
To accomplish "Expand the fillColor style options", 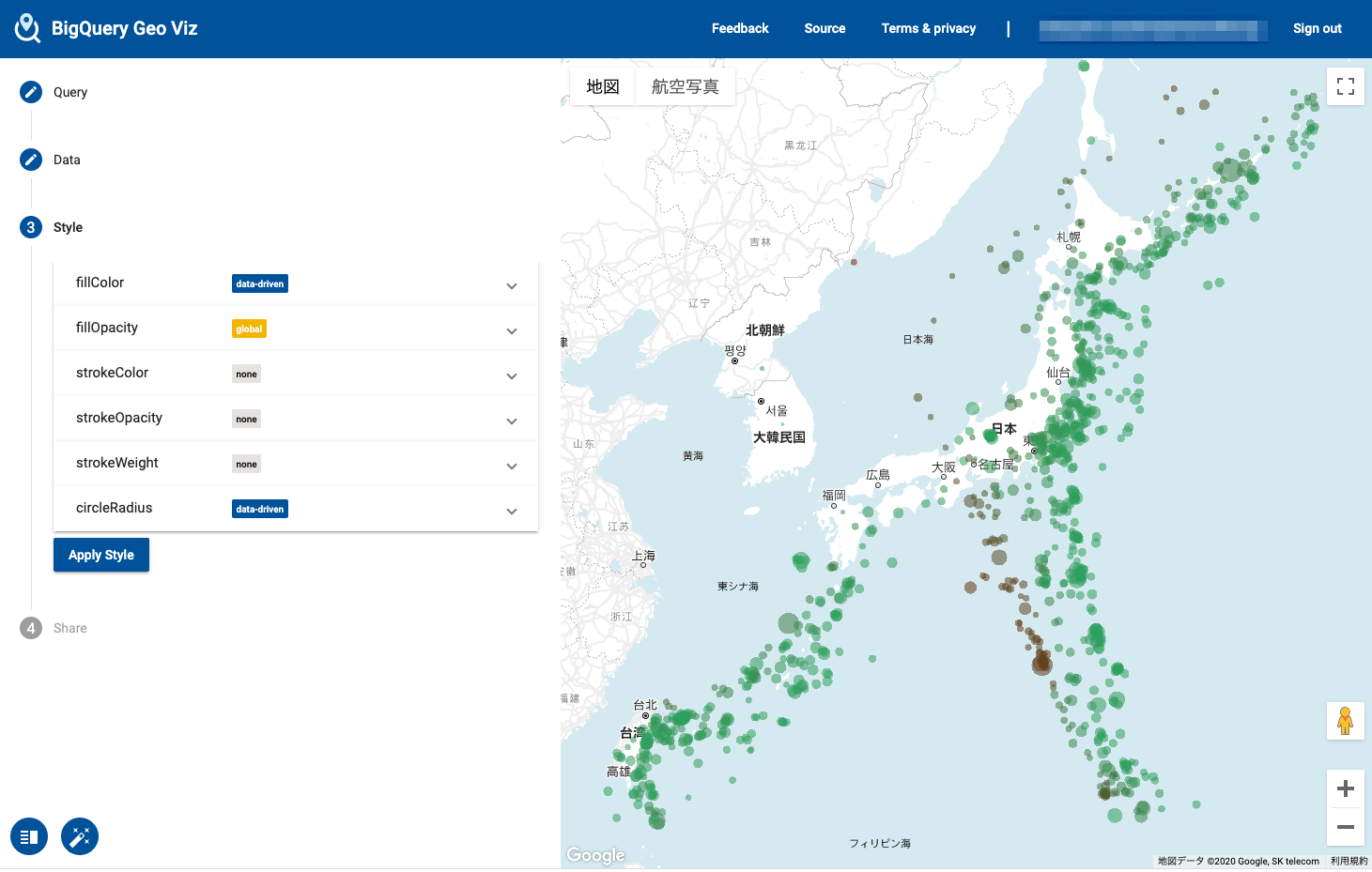I will click(x=512, y=285).
